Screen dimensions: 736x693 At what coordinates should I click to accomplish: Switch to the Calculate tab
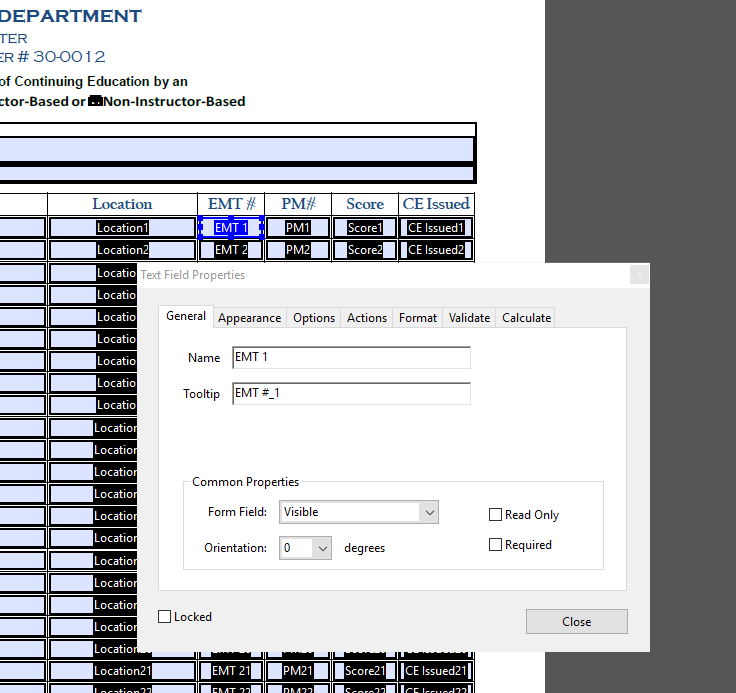coord(526,317)
